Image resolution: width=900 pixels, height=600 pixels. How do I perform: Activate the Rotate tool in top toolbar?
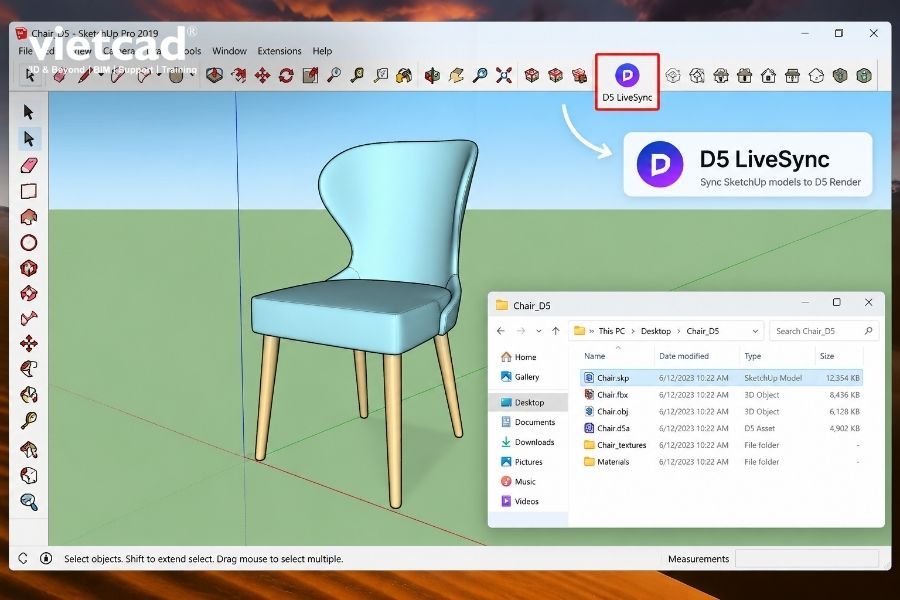pos(286,75)
